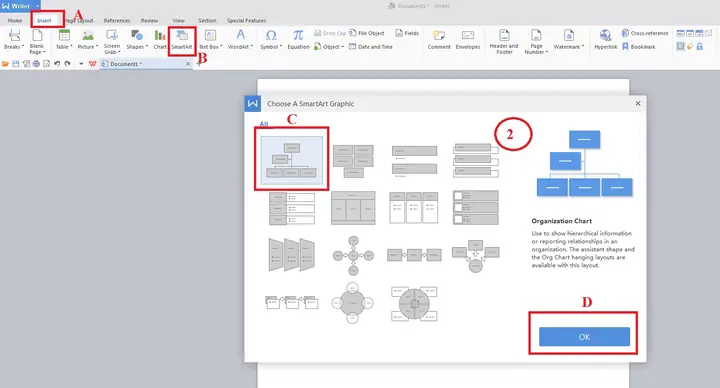
Task: Expand the quick access toolbar arrow
Action: click(x=81, y=64)
